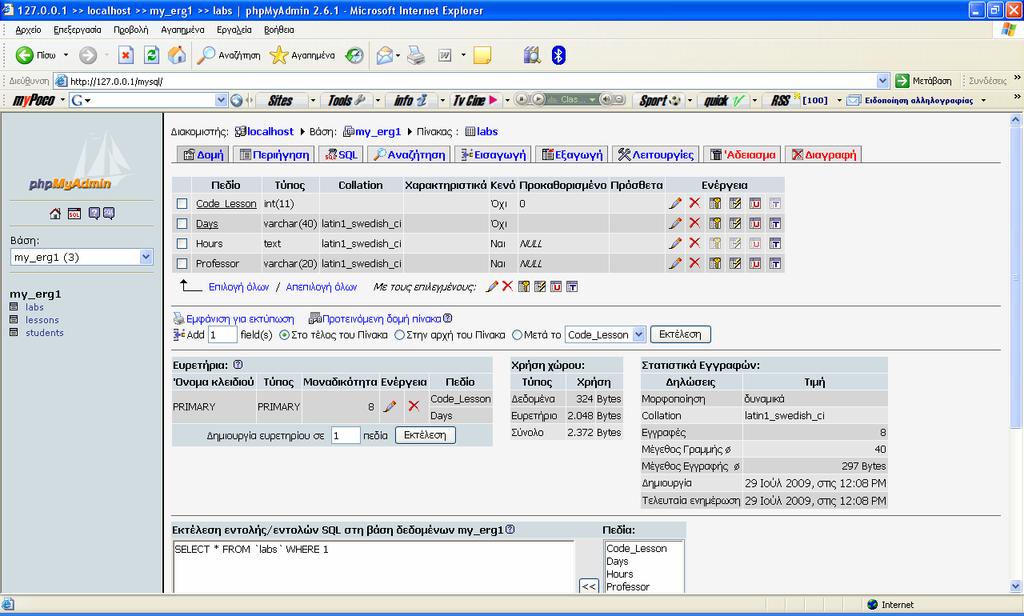Click bulk delete X after 'Με τους επιλεγμένους'
The height and width of the screenshot is (616, 1024).
pyautogui.click(x=507, y=287)
